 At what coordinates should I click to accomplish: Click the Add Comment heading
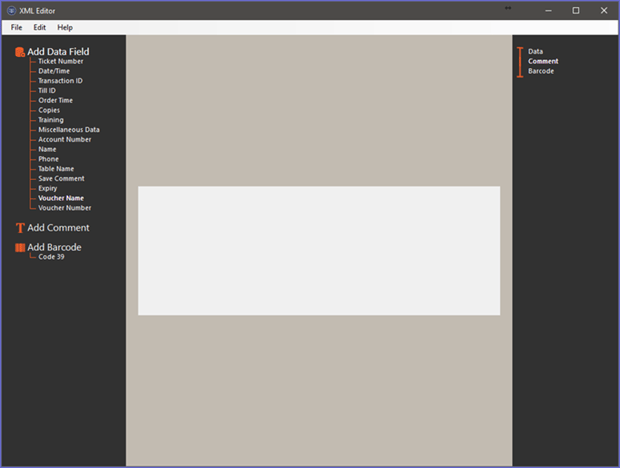pyautogui.click(x=58, y=228)
